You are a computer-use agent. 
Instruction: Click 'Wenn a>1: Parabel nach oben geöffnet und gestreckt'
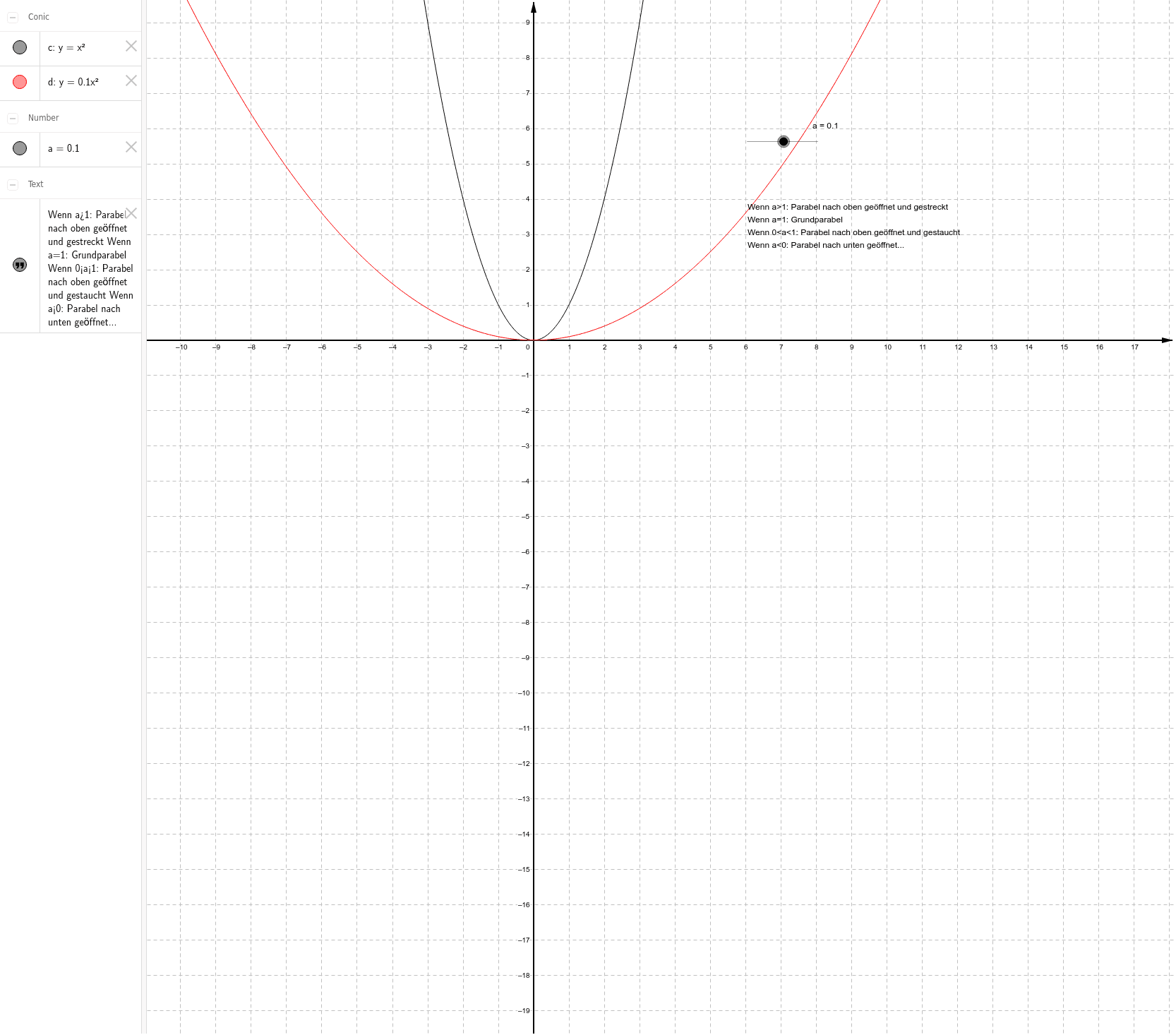(848, 207)
